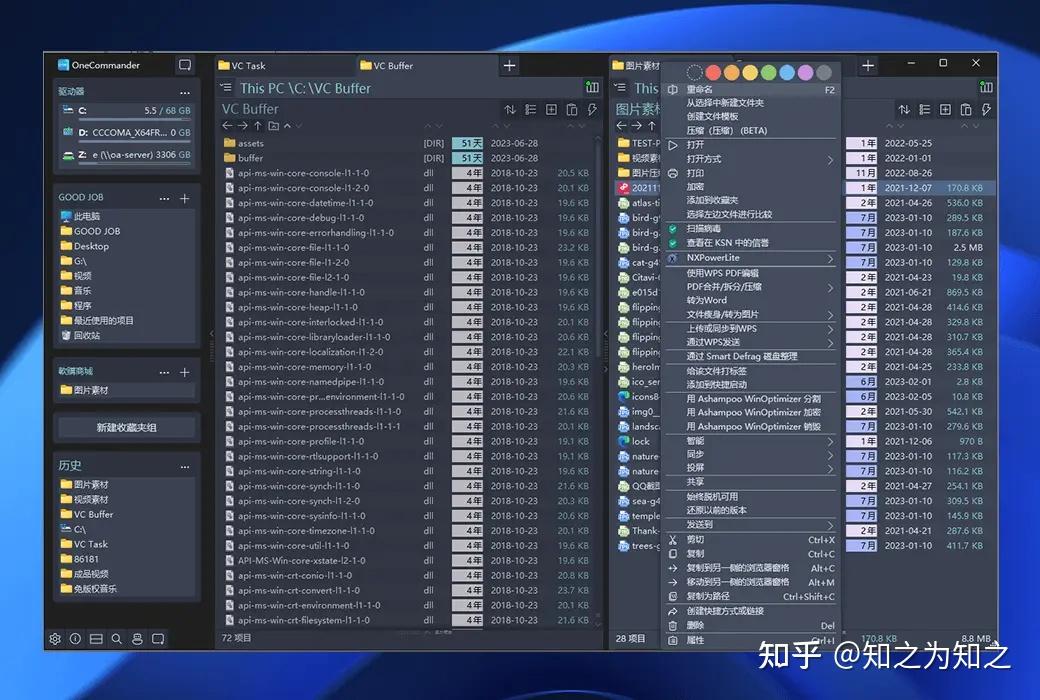Viewport: 1040px width, 700px height.
Task: Toggle dual-pane layout in the status bar
Action: coord(95,637)
